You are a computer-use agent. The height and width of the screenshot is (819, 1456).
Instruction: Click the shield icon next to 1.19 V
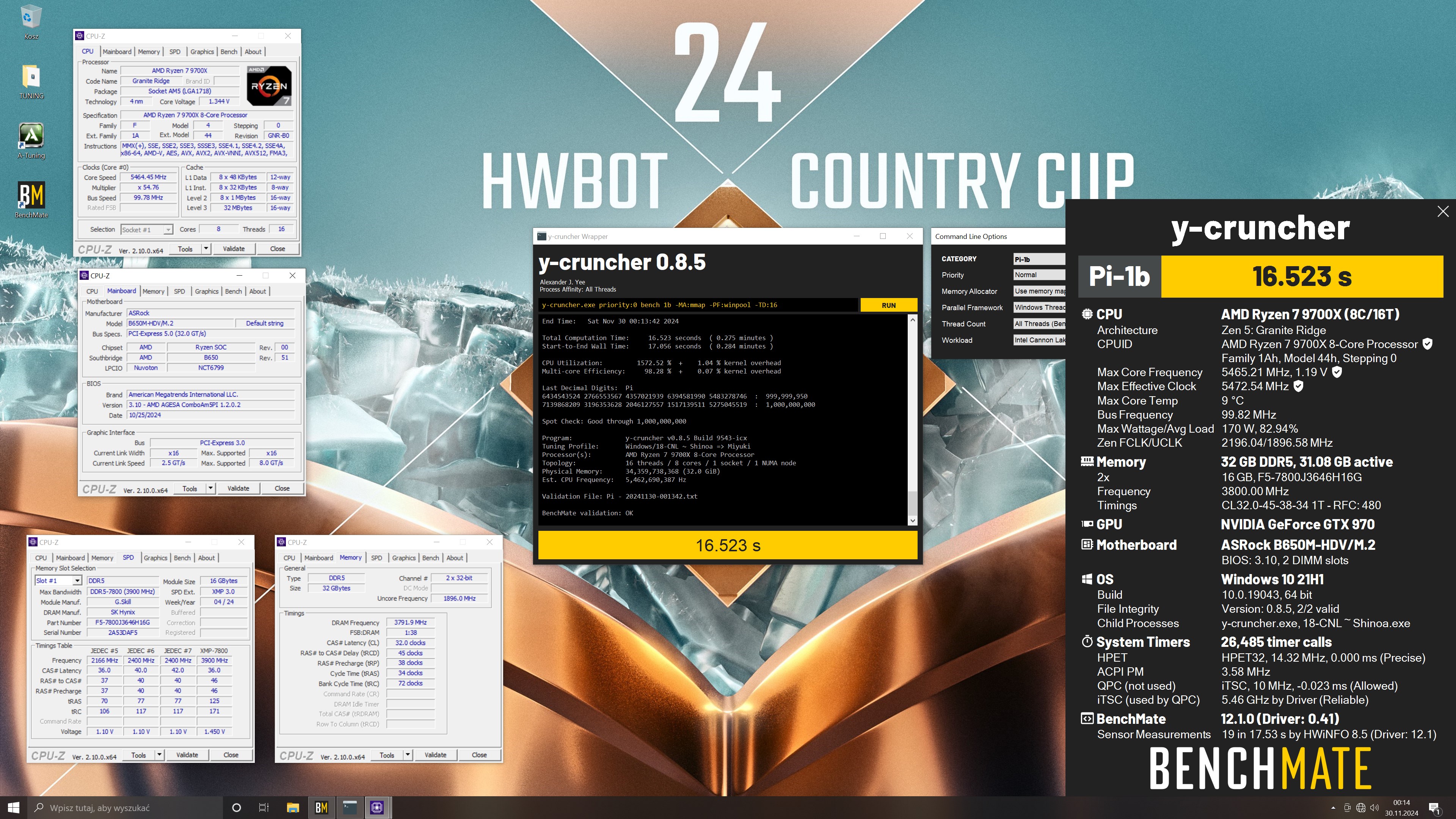pos(1337,372)
